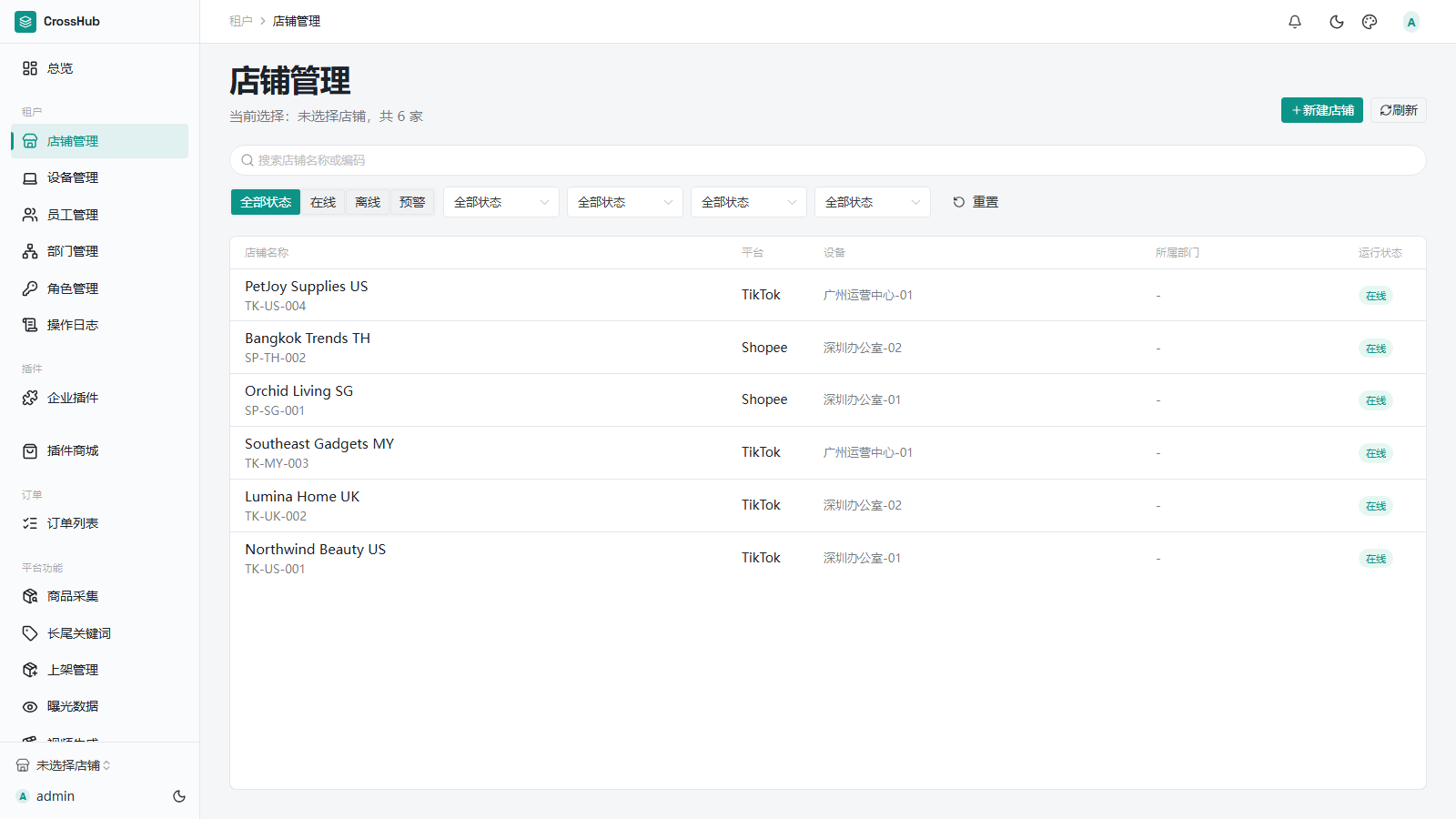The image size is (1456, 819).
Task: Filter stores by 离线 status
Action: [368, 202]
